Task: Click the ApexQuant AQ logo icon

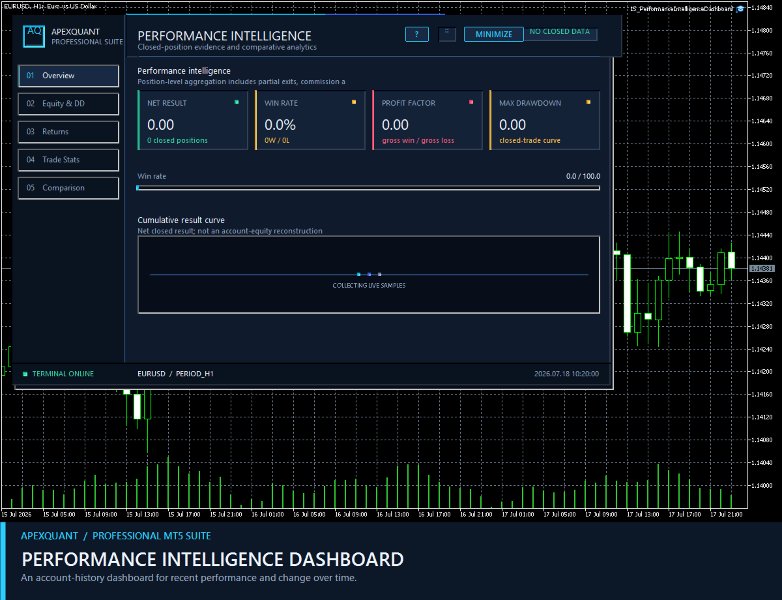Action: pos(34,36)
